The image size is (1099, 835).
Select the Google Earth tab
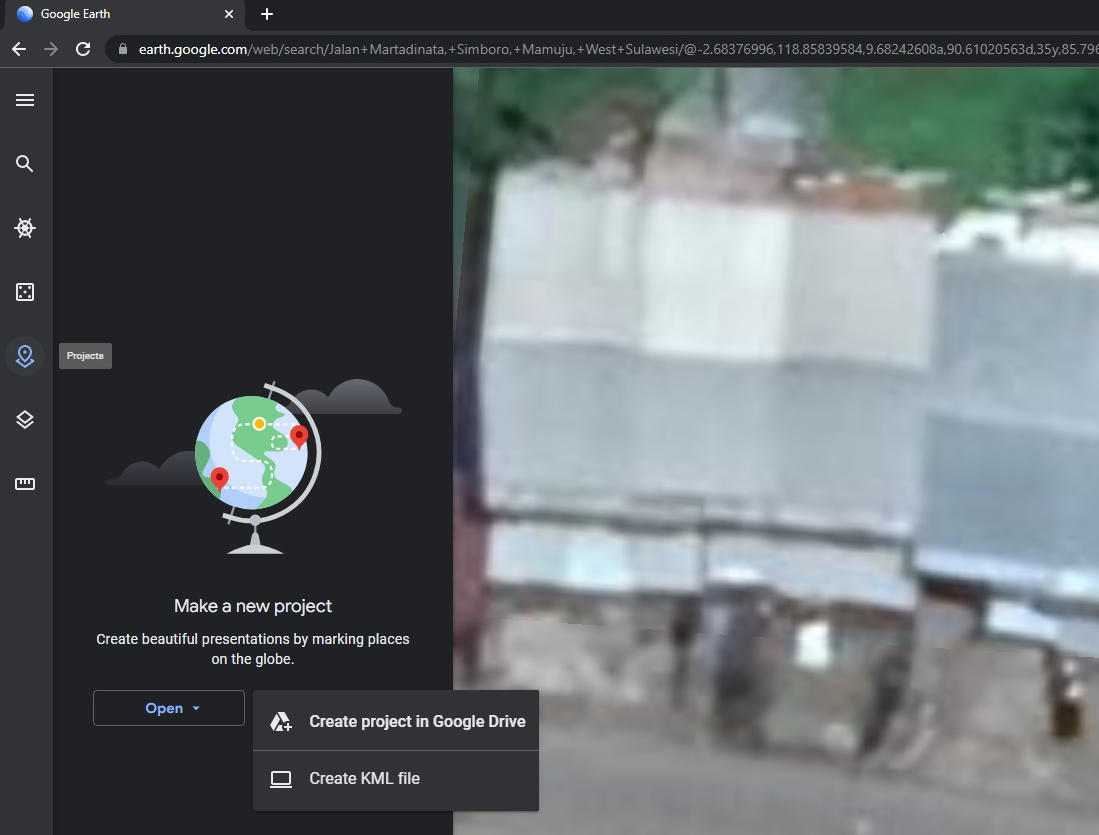click(x=125, y=15)
